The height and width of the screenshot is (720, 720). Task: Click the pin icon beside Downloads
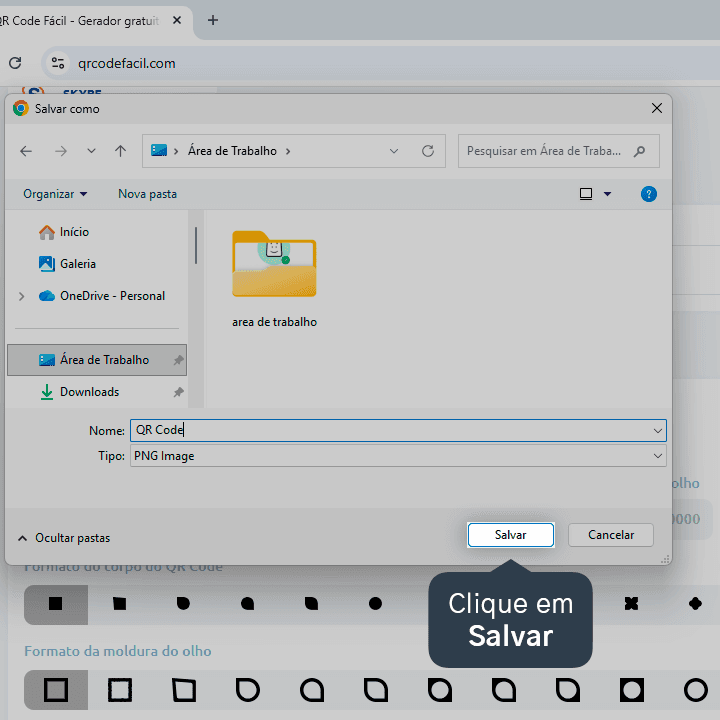[178, 392]
